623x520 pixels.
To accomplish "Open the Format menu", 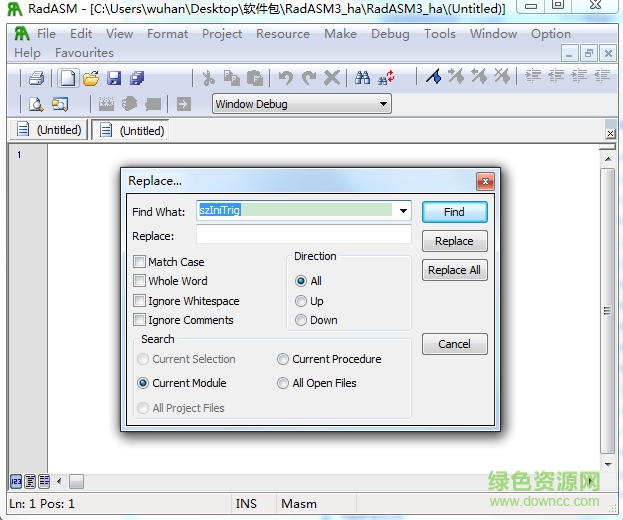I will pyautogui.click(x=167, y=34).
